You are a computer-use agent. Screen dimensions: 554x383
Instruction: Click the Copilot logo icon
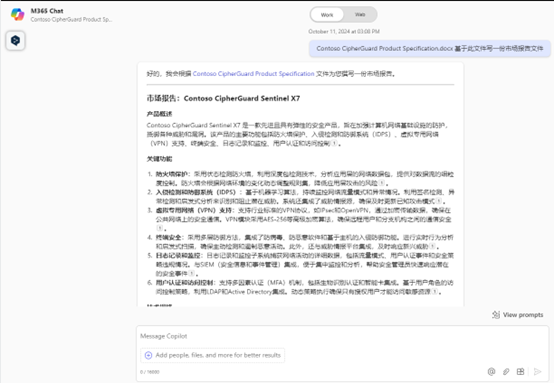[17, 14]
